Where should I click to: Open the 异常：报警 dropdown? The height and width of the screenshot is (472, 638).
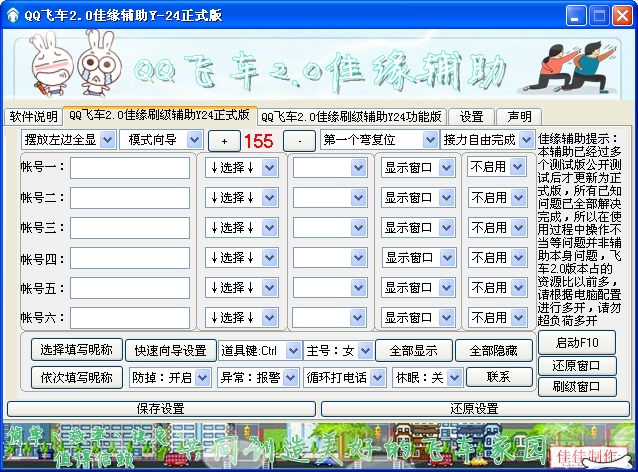(x=258, y=378)
